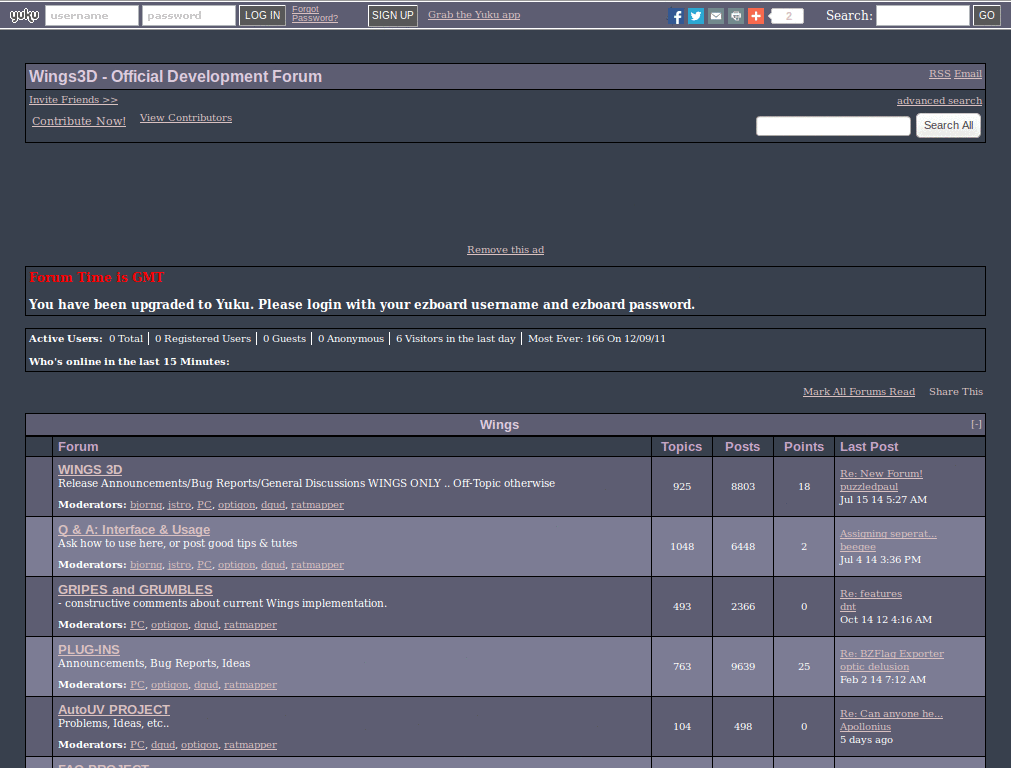Open last post Re: New Forum!
The image size is (1024, 768).
pyautogui.click(x=881, y=473)
